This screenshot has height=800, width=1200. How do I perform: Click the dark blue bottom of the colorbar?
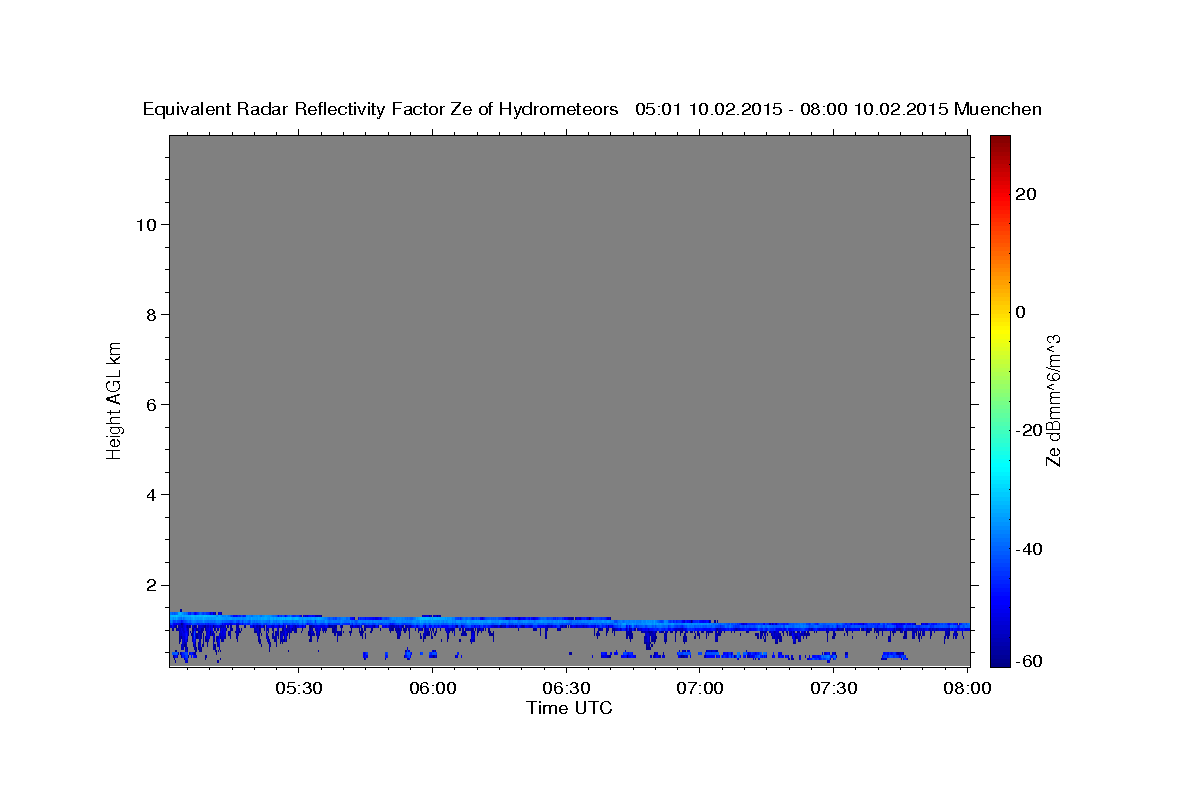tap(999, 656)
